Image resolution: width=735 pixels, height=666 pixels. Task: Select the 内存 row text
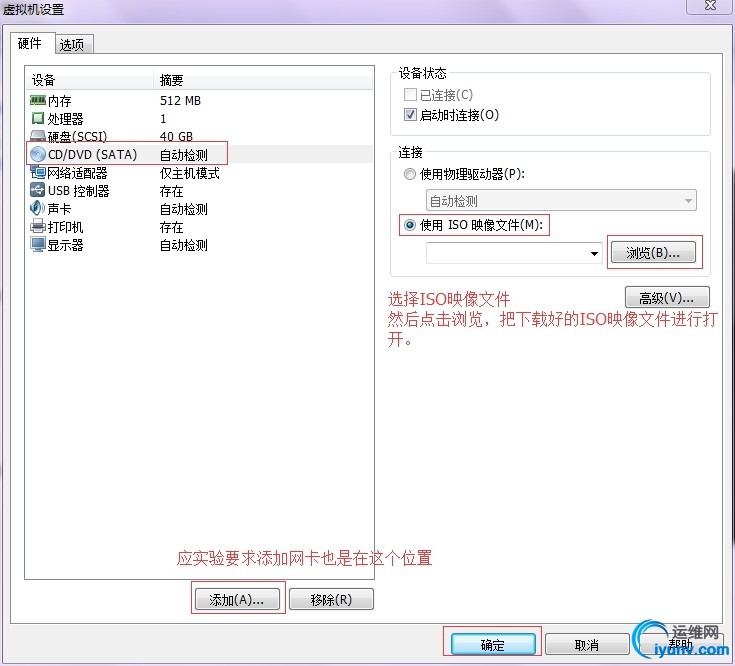pyautogui.click(x=60, y=101)
